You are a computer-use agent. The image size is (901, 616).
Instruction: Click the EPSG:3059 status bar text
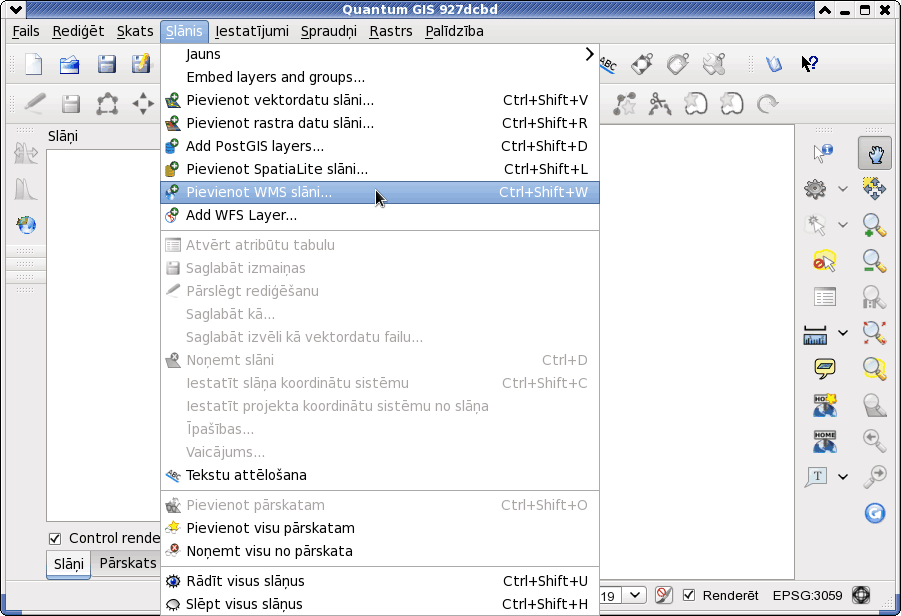click(x=807, y=595)
